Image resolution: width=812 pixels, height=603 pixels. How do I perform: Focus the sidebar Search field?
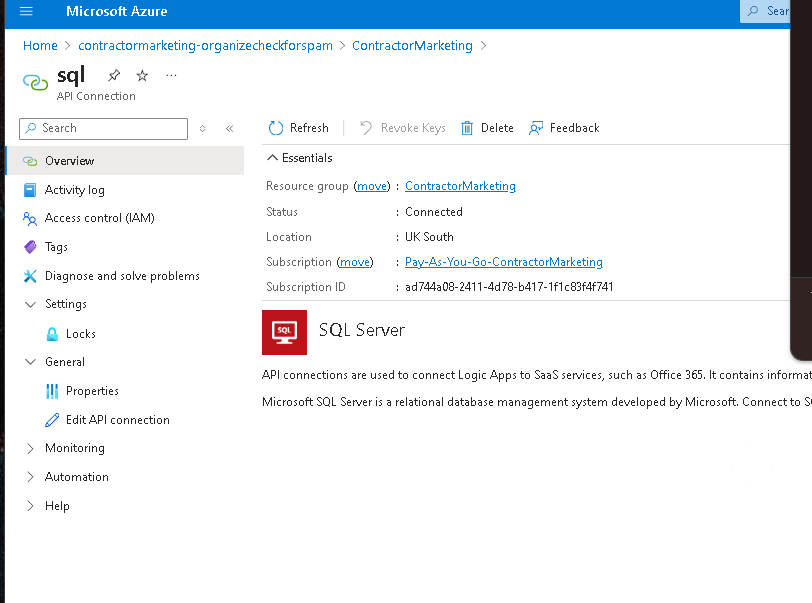click(x=104, y=128)
